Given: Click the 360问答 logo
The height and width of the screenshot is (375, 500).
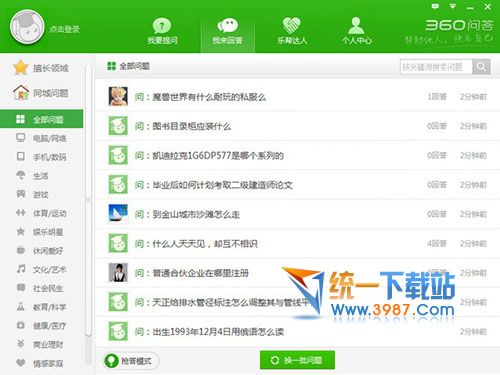Looking at the screenshot, I should click(x=459, y=25).
